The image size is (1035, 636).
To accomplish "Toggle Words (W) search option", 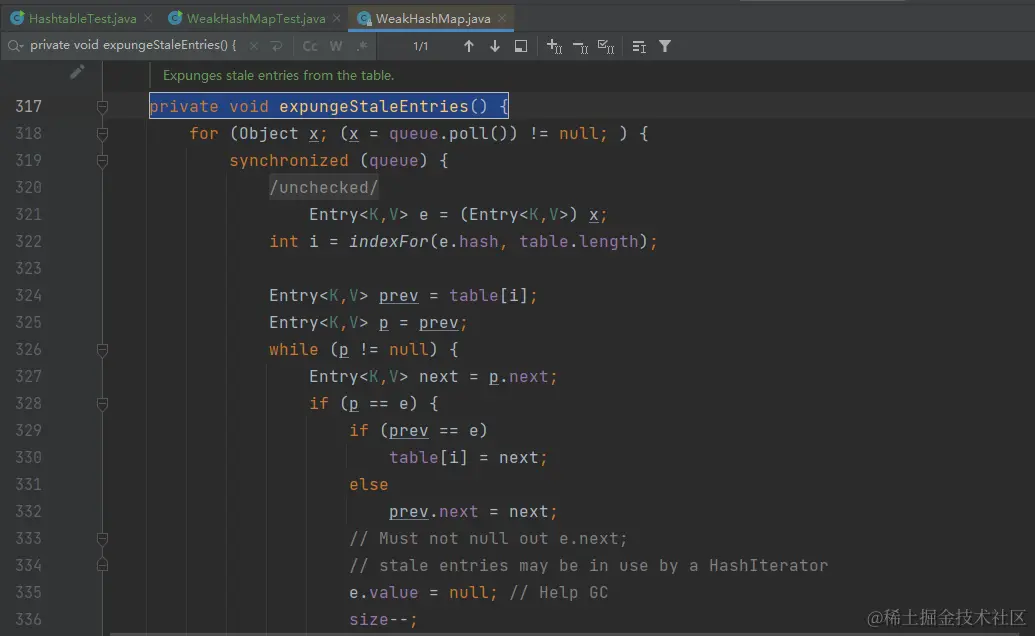I will (x=336, y=46).
